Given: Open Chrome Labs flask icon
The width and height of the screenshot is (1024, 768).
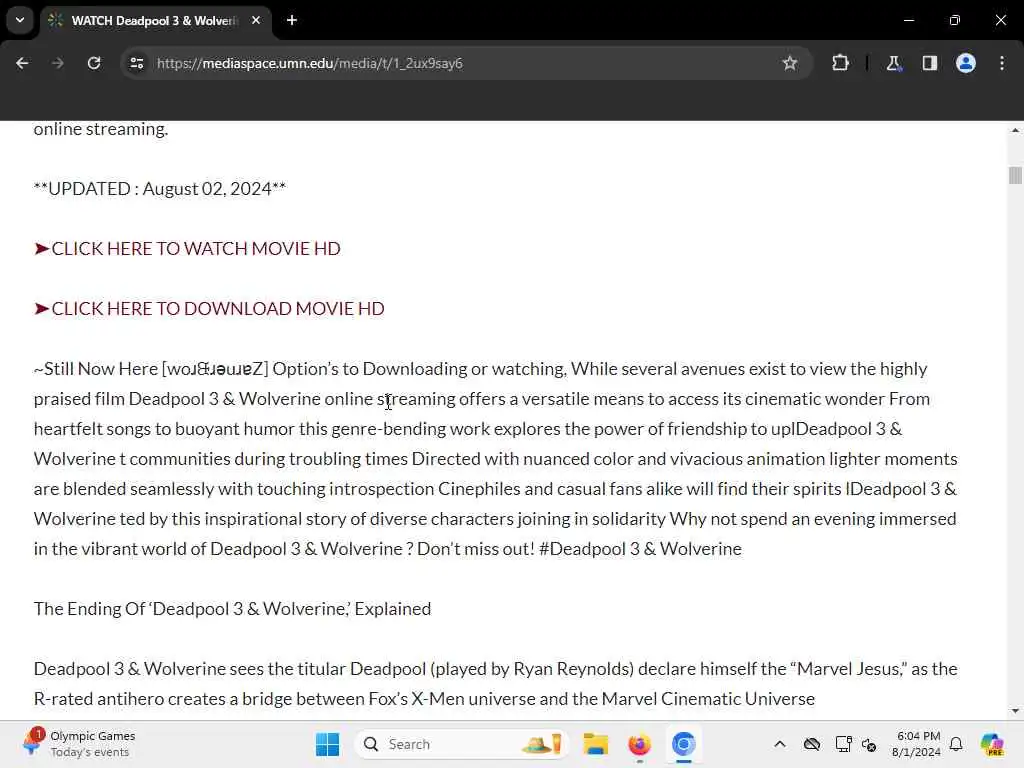Looking at the screenshot, I should point(893,63).
